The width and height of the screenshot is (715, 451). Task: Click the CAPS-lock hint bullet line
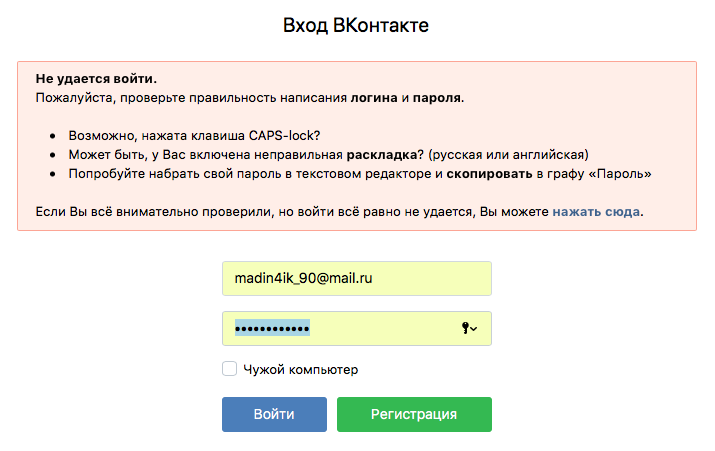(194, 135)
